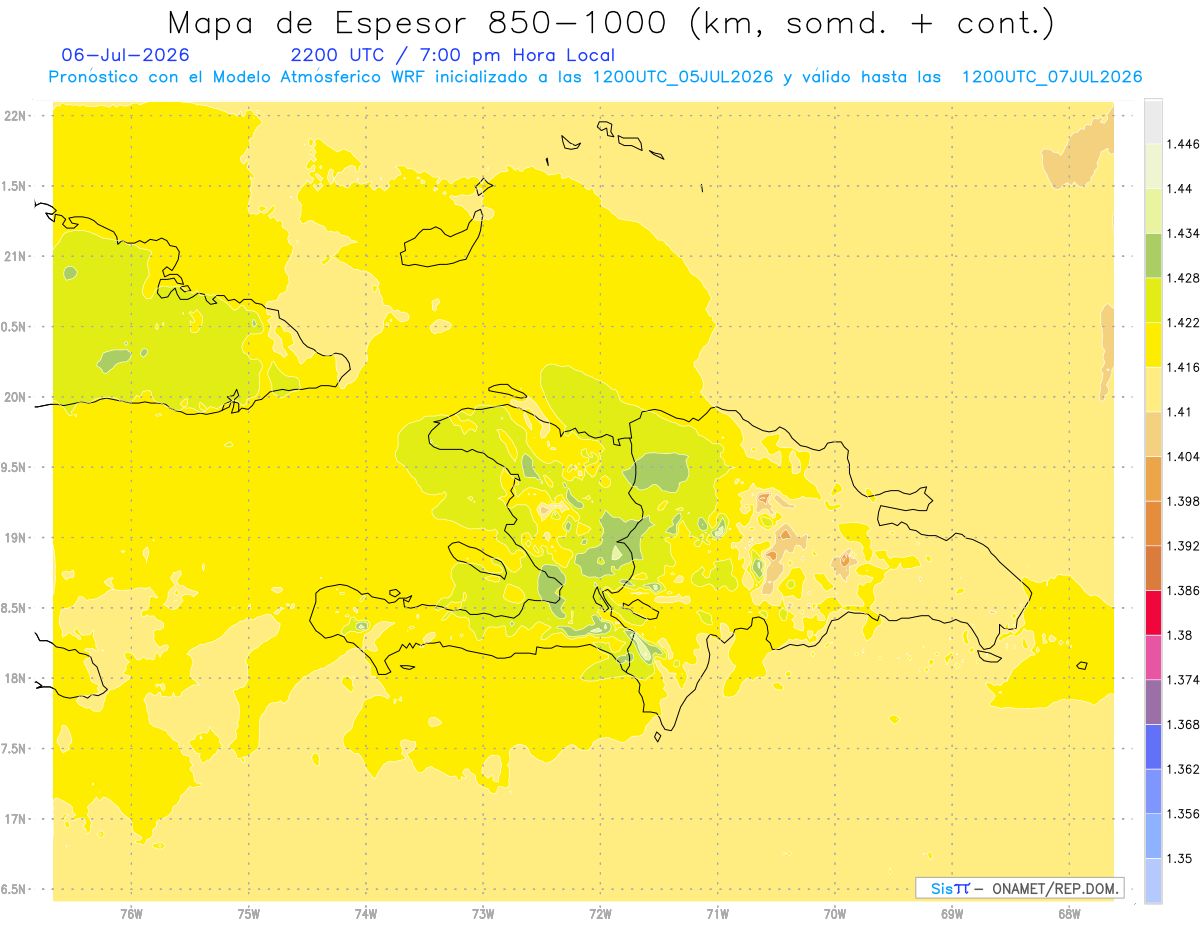Image resolution: width=1200 pixels, height=927 pixels.
Task: Click the SisPI ONAMET/REP.DOM. logo box
Action: point(1020,888)
